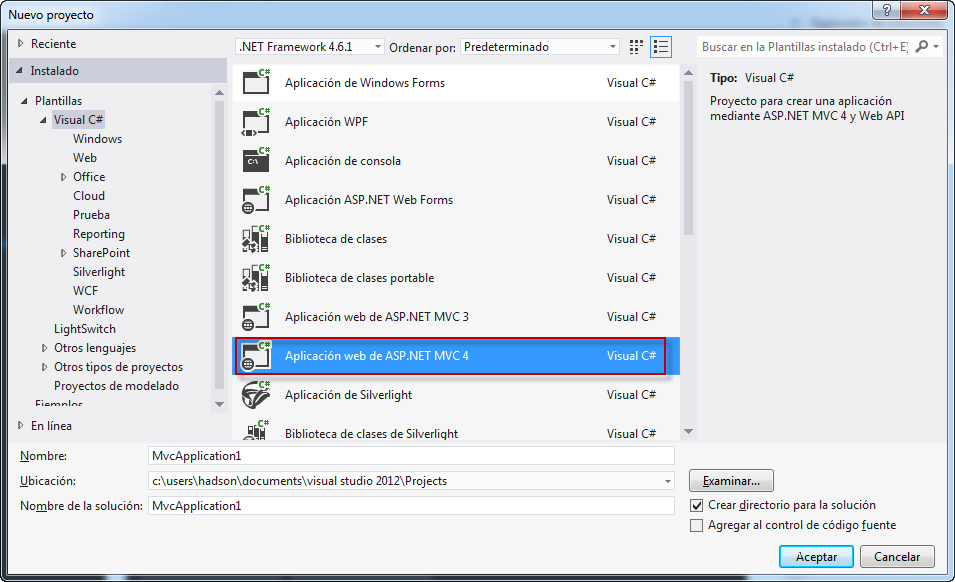Select Web under Visual C# plantillas
The height and width of the screenshot is (582, 955).
(84, 157)
